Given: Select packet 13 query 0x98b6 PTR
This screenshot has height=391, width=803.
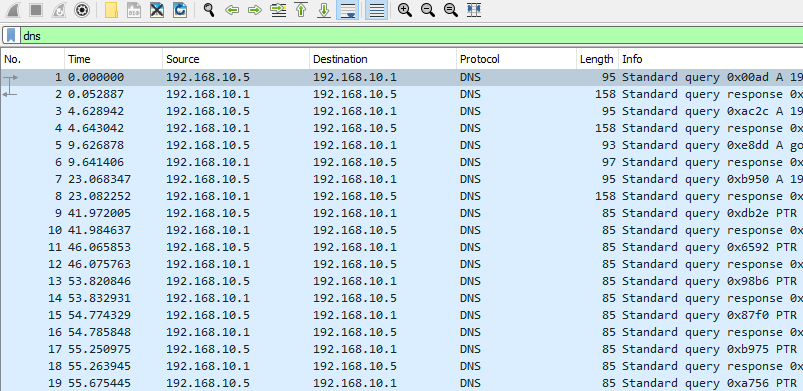Looking at the screenshot, I should [x=402, y=281].
